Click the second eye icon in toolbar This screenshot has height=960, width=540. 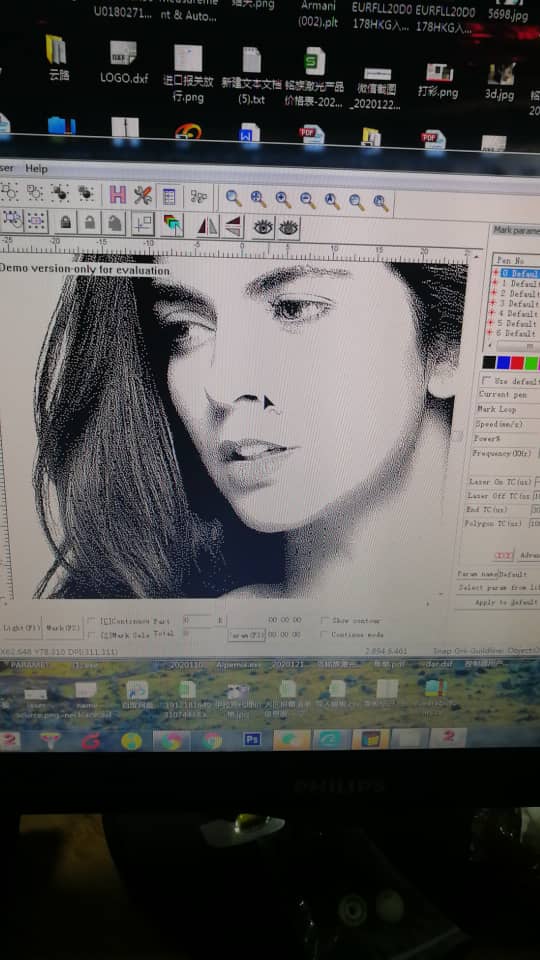click(x=288, y=228)
